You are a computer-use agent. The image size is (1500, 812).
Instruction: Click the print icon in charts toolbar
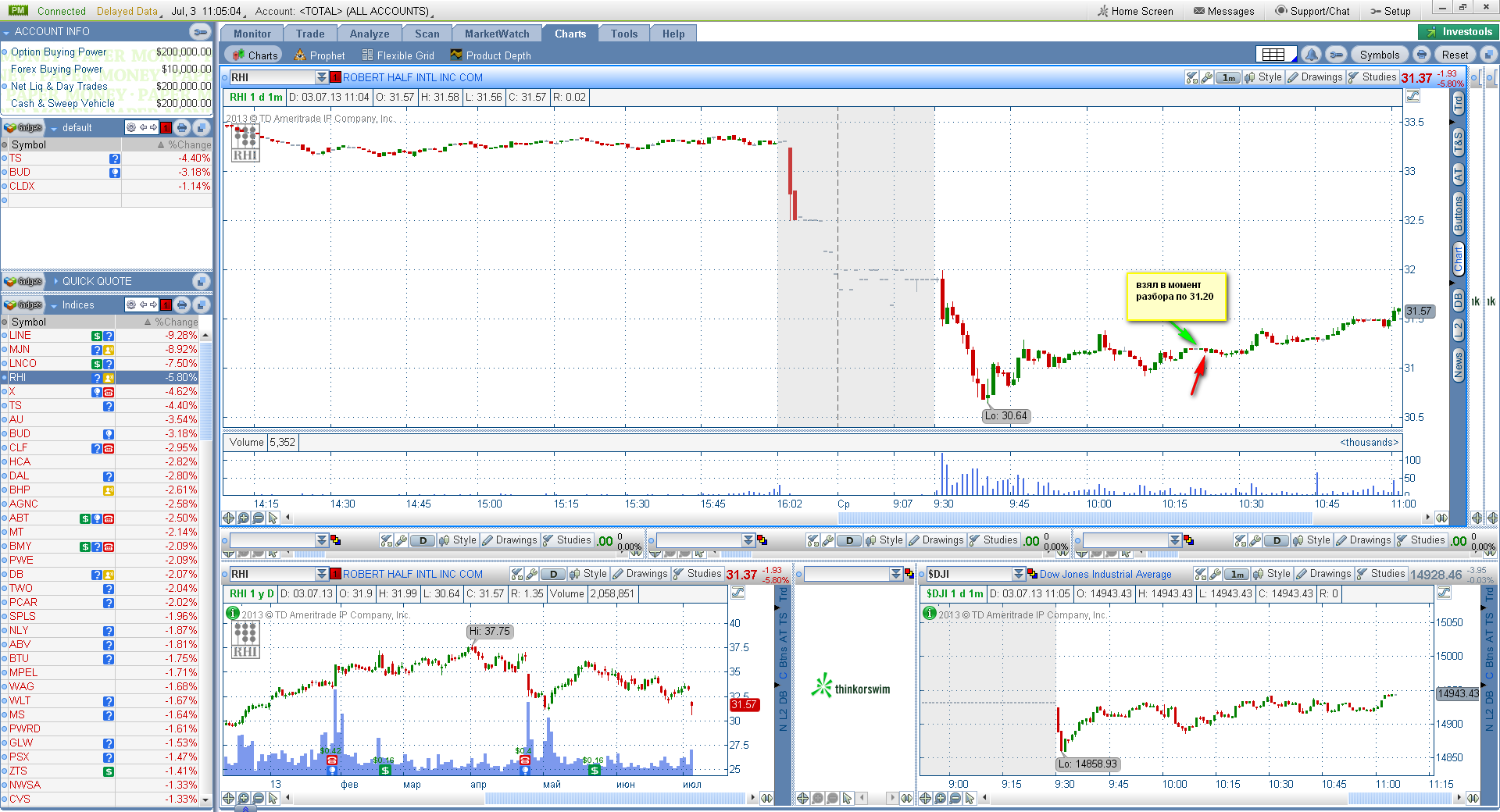point(1422,55)
